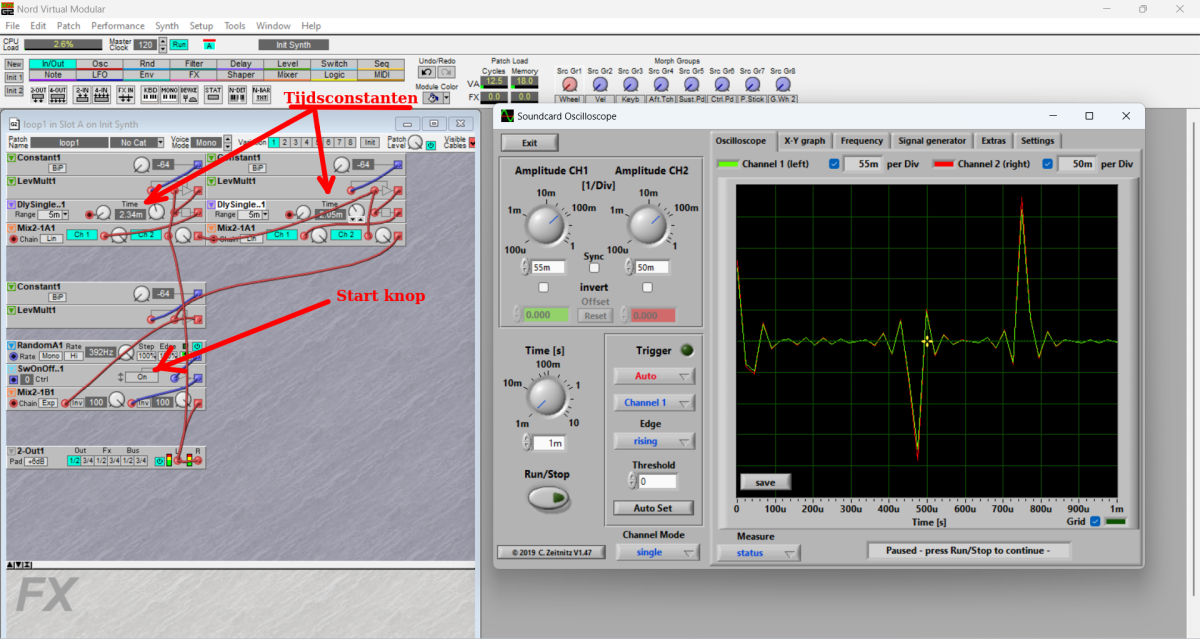Open the left DlySingle Range 5m dropdown
This screenshot has width=1200, height=639.
tap(53, 214)
